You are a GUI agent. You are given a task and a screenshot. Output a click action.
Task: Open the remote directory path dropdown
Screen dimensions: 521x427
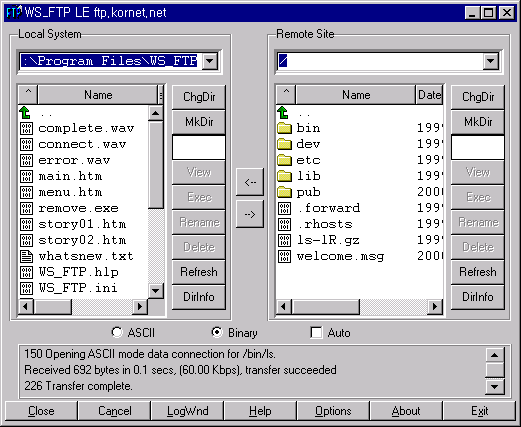pyautogui.click(x=491, y=61)
